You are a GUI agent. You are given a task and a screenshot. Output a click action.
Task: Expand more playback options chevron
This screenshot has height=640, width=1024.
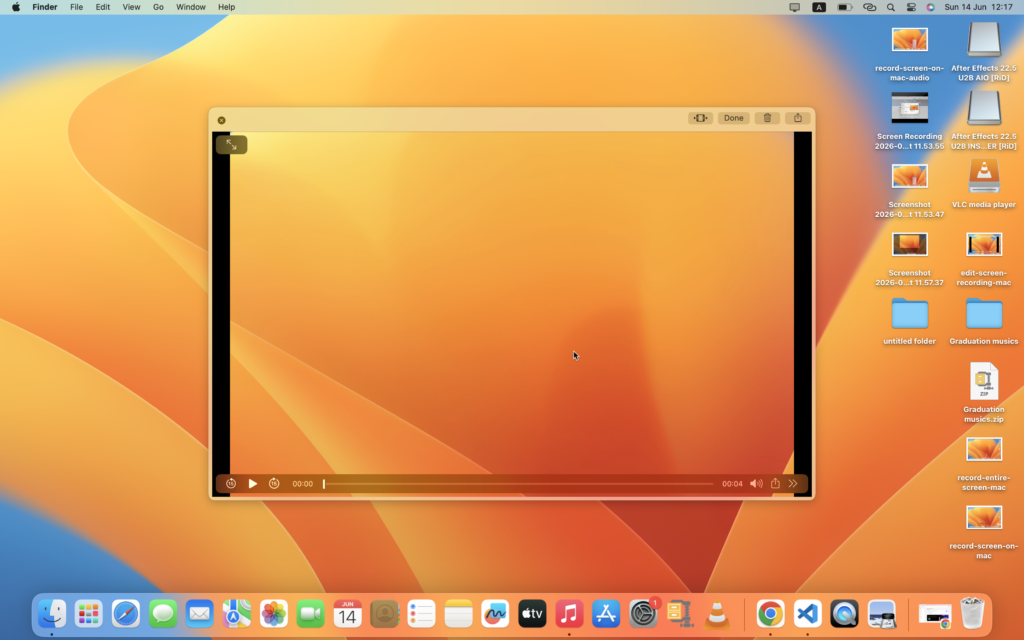793,484
